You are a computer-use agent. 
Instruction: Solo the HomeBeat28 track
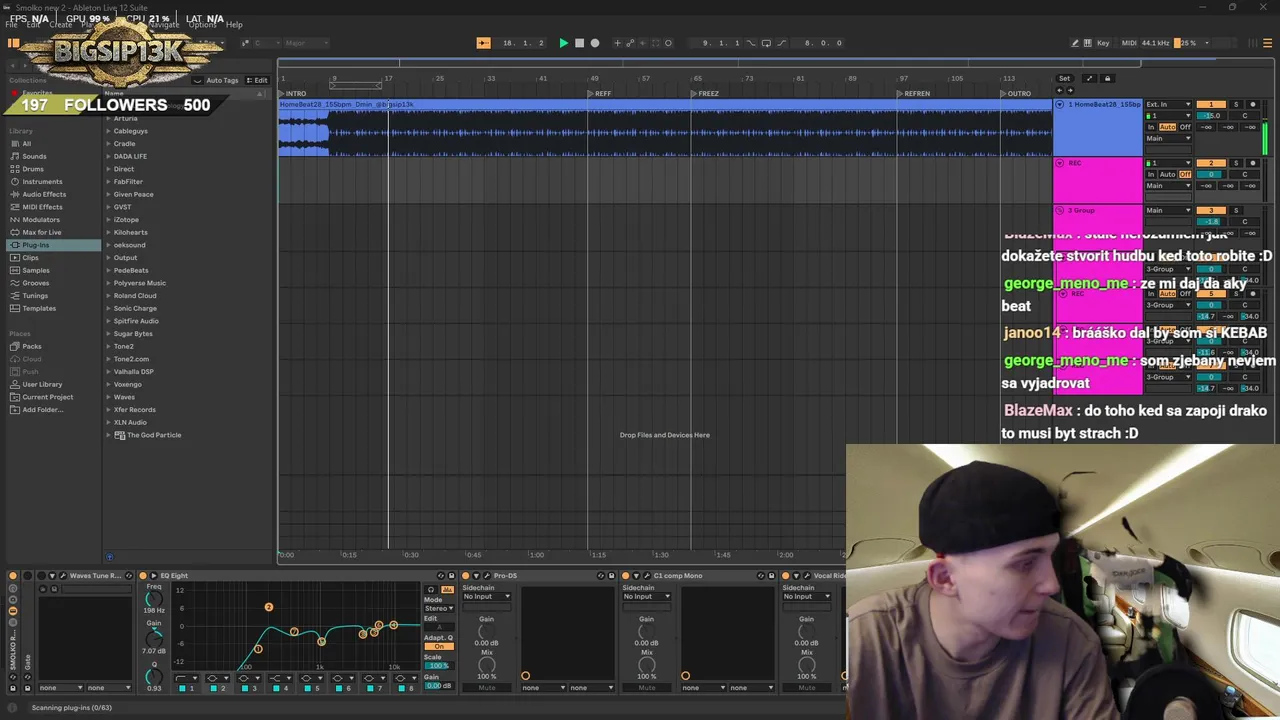pyautogui.click(x=1236, y=104)
